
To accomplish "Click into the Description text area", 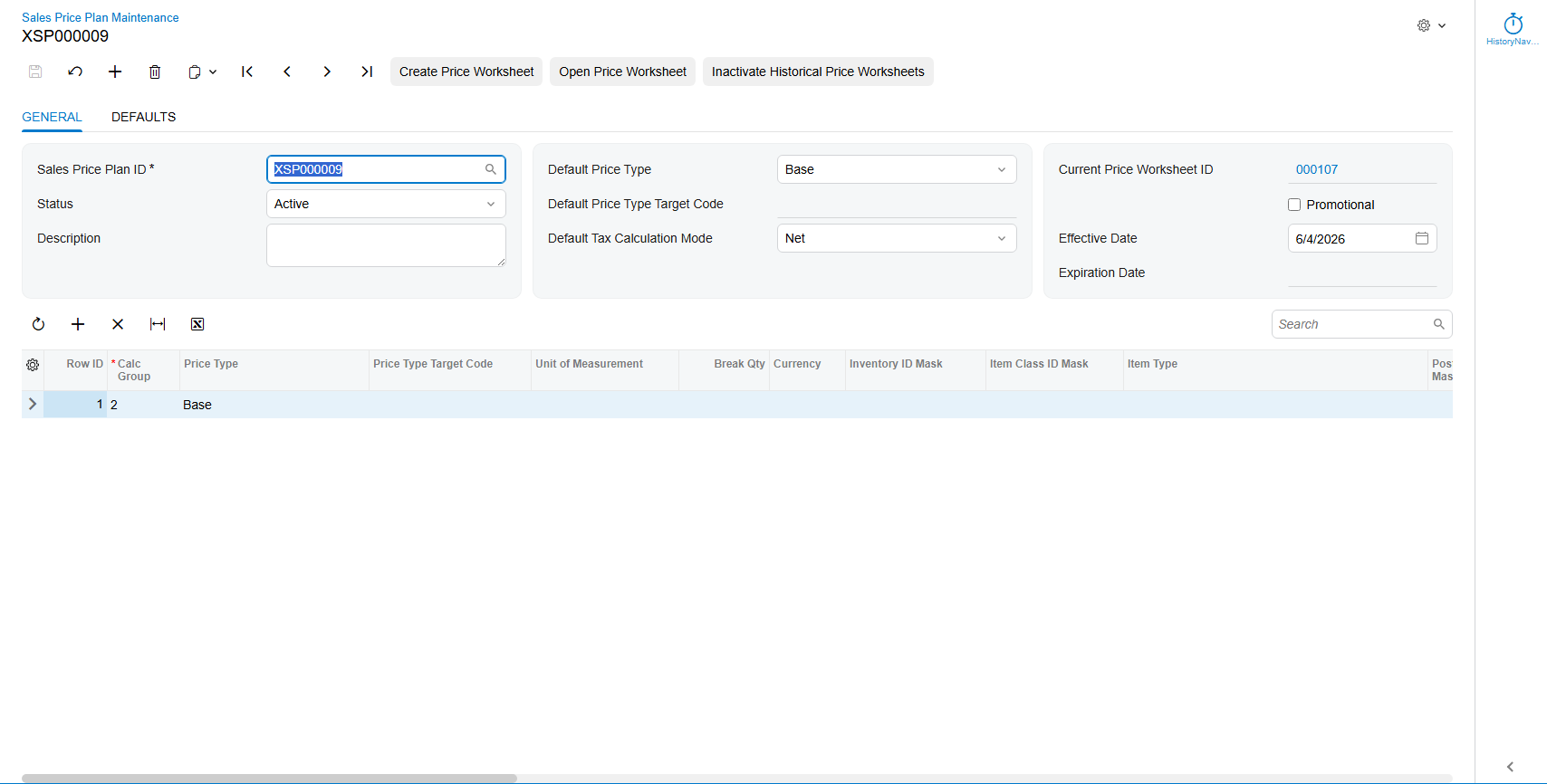I will [x=386, y=245].
